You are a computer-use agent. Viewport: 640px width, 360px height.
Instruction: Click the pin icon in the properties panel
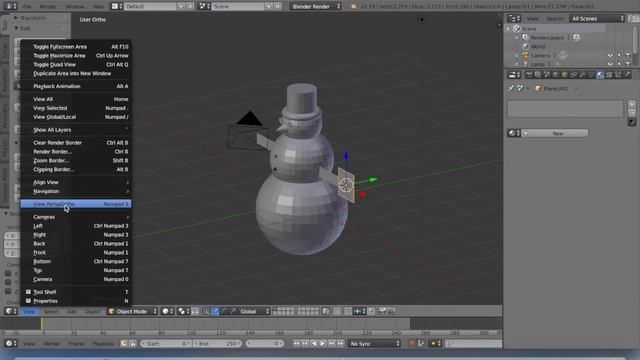pyautogui.click(x=511, y=88)
